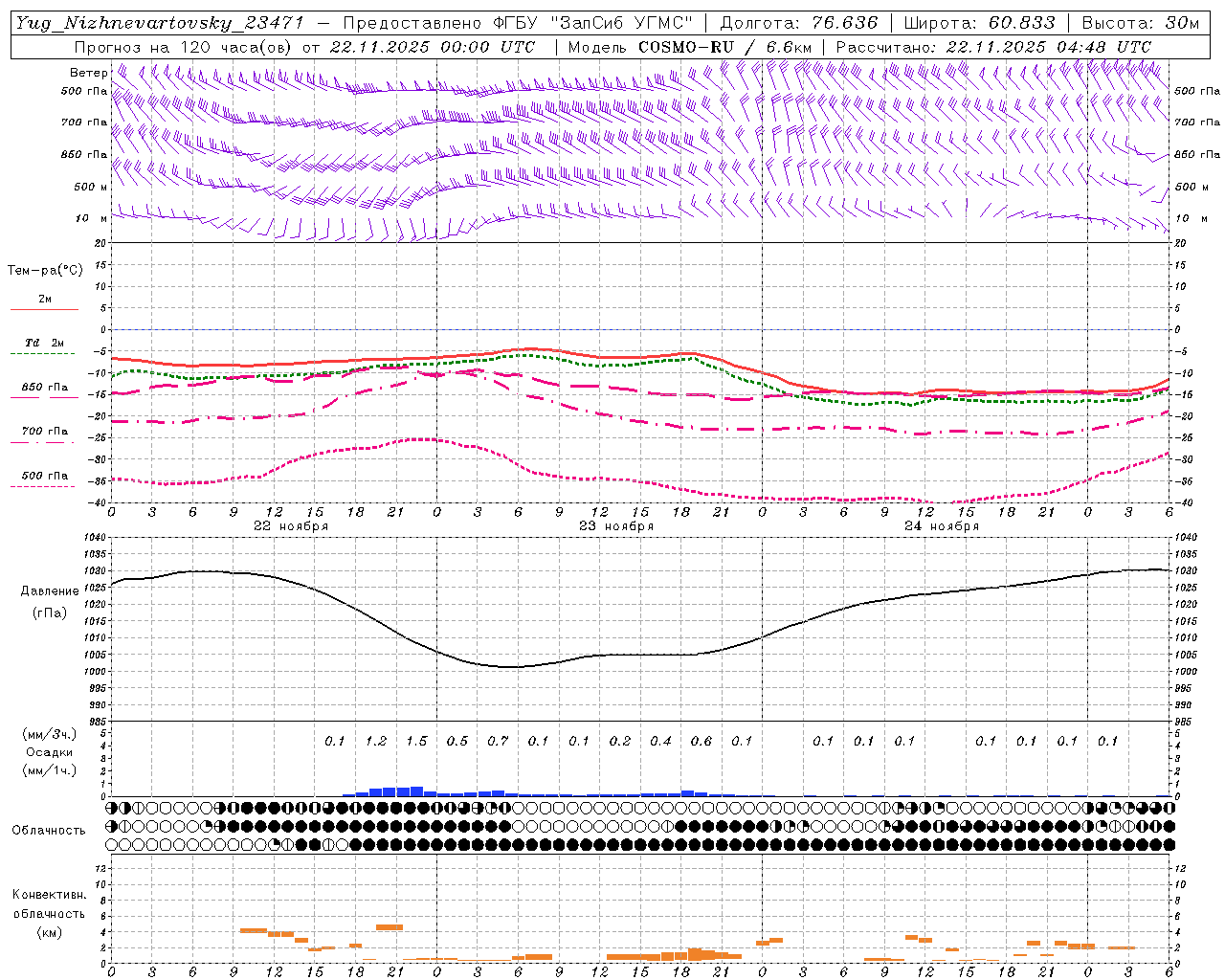Click the 700 гПа temperature legend entry
Image resolution: width=1225 pixels, height=980 pixels.
45,432
